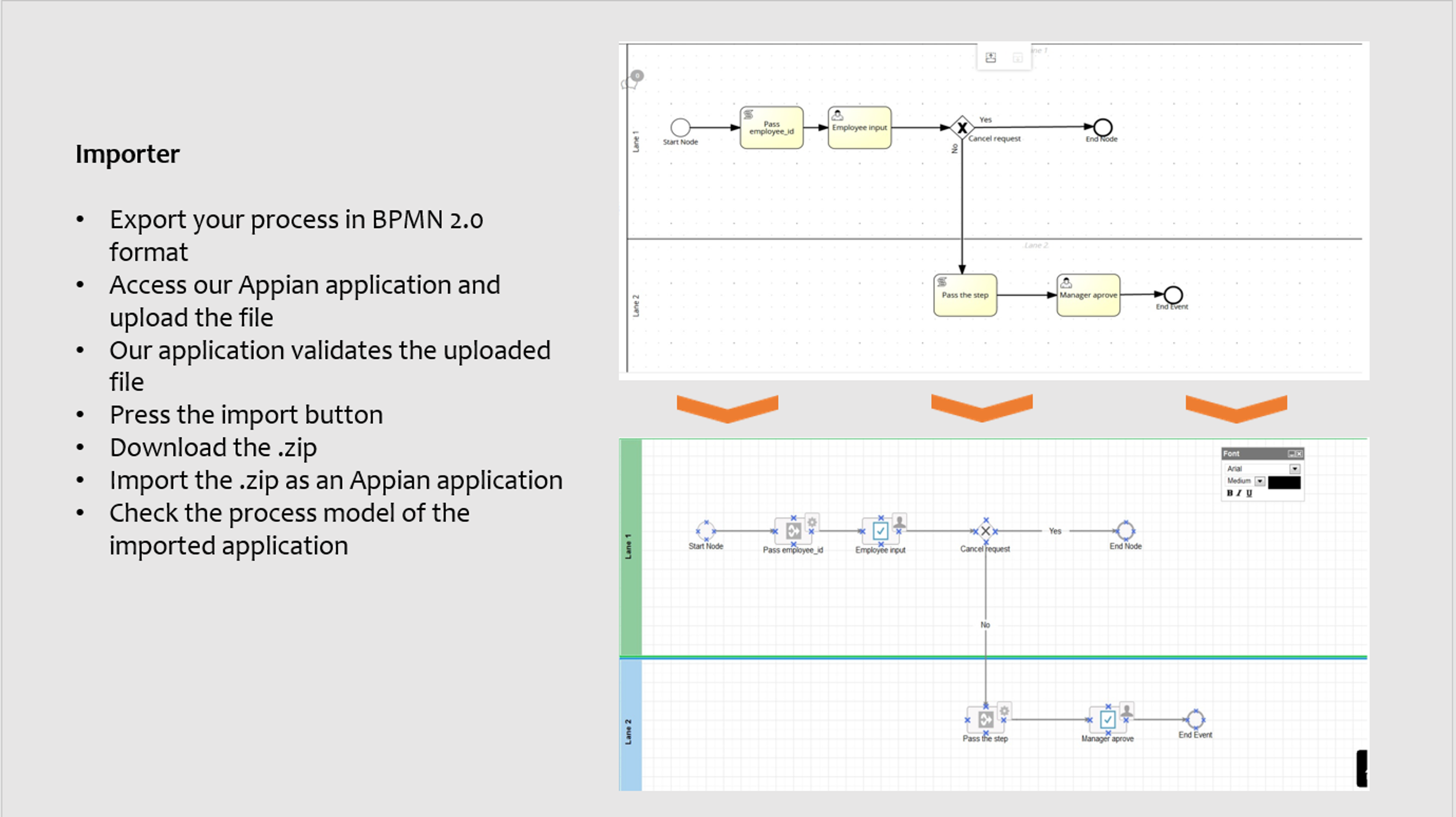This screenshot has height=817, width=1456.
Task: Click the bullet 'Download the .zip'
Action: (x=213, y=448)
